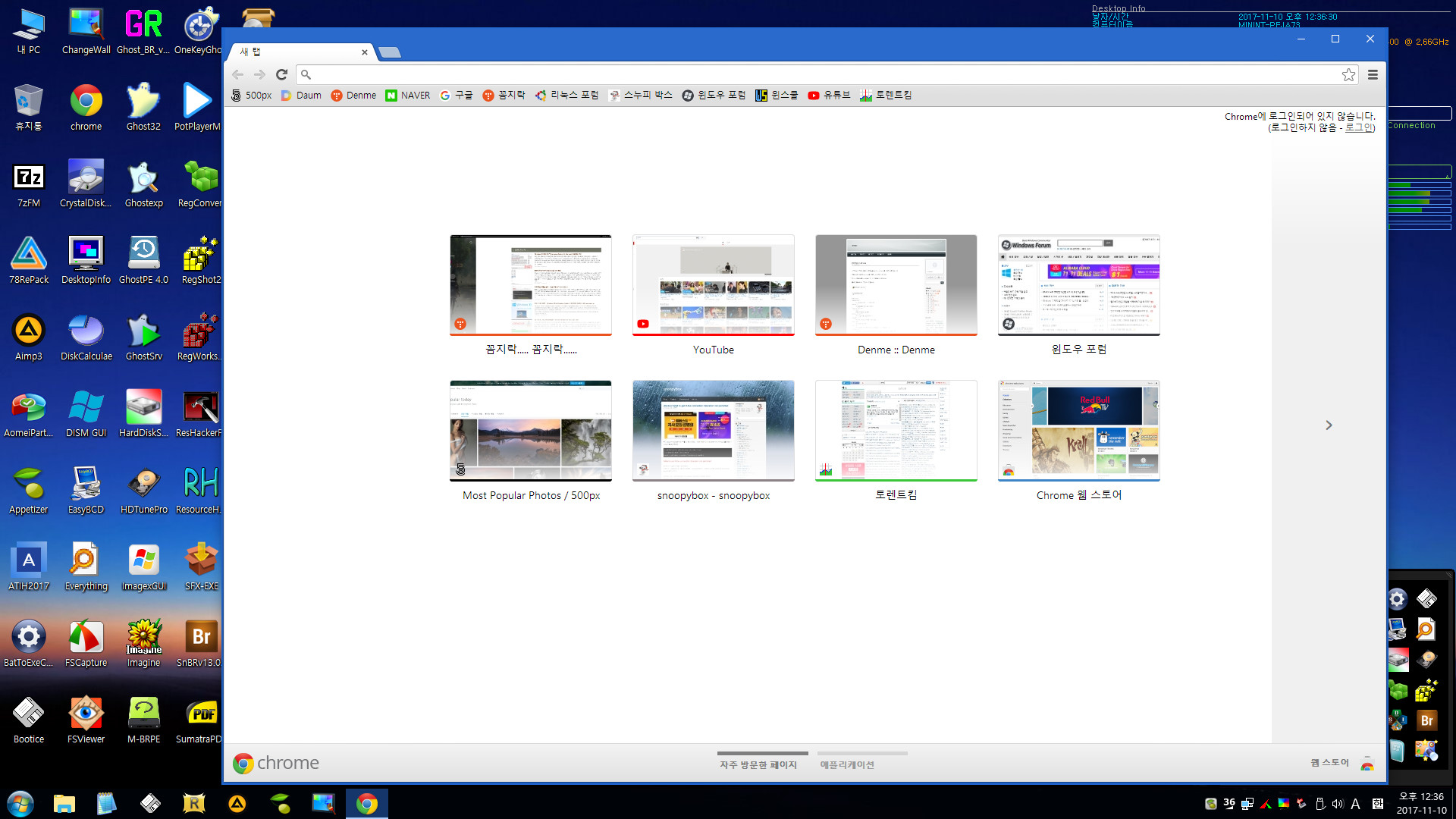Click the Chrome reload button
The width and height of the screenshot is (1456, 819).
[281, 74]
